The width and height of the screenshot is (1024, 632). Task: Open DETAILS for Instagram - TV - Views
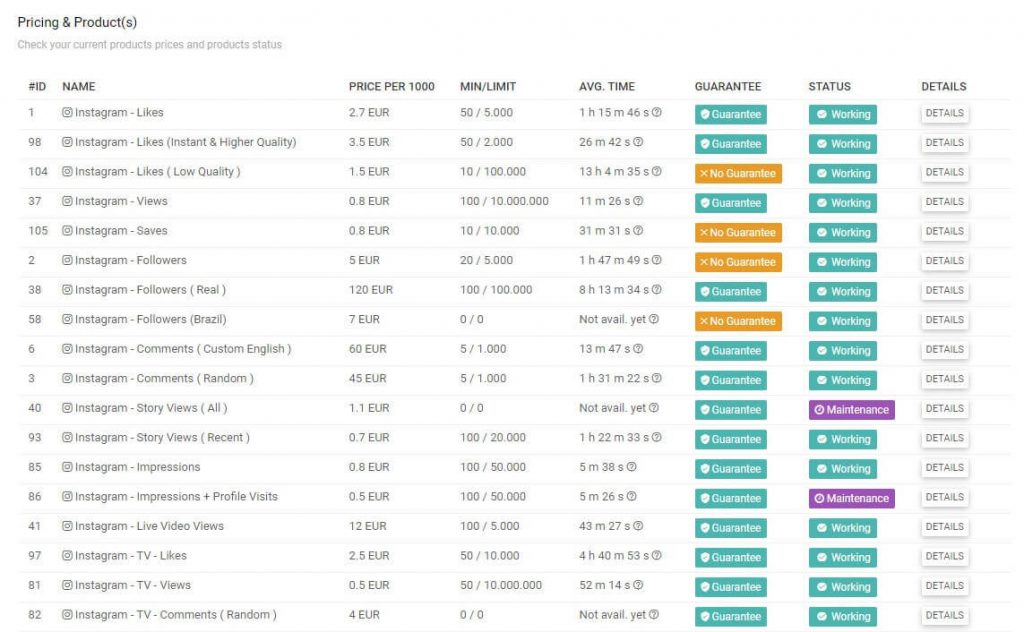click(944, 585)
